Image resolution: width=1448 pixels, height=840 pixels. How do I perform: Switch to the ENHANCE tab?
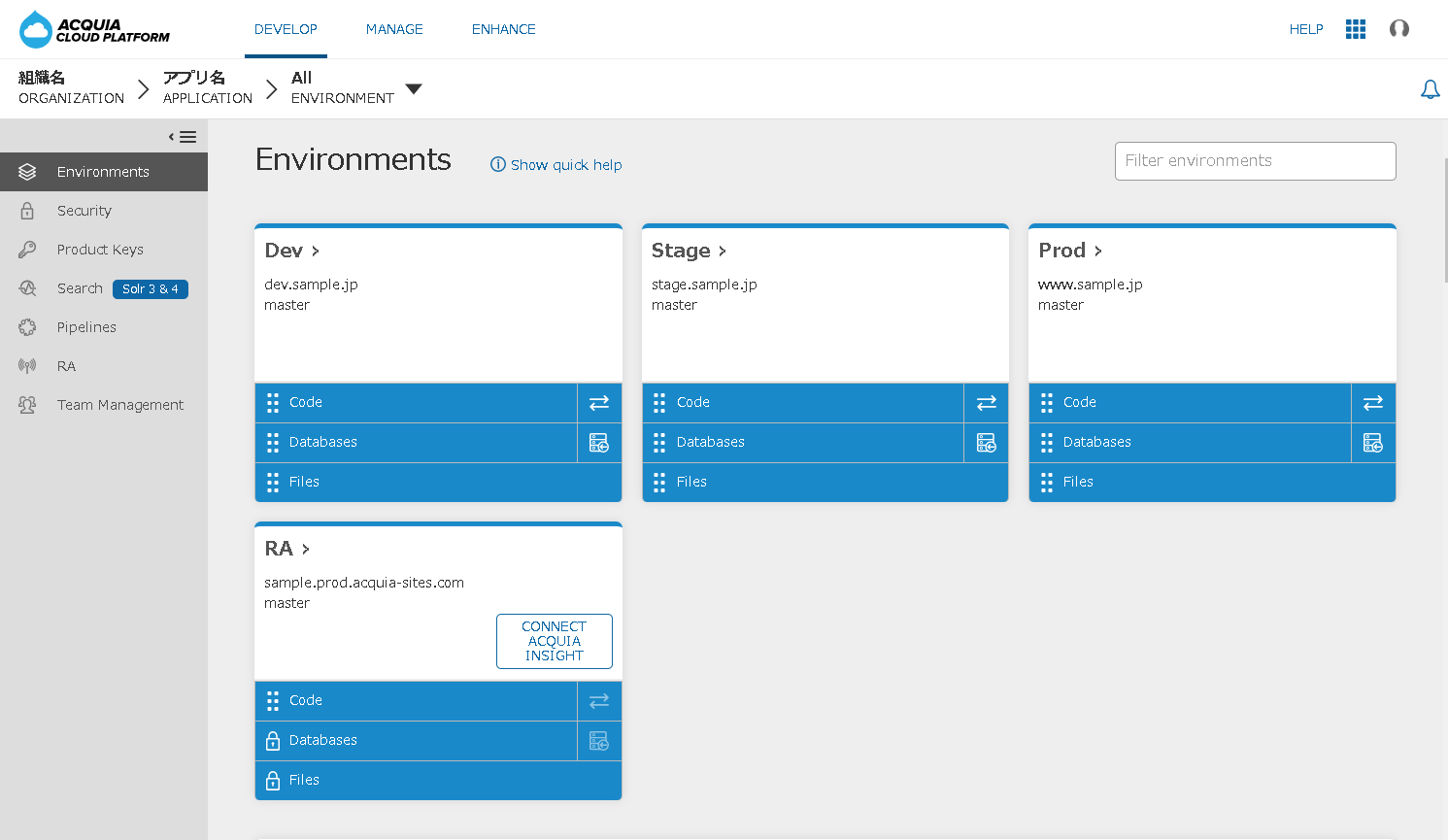pos(504,29)
